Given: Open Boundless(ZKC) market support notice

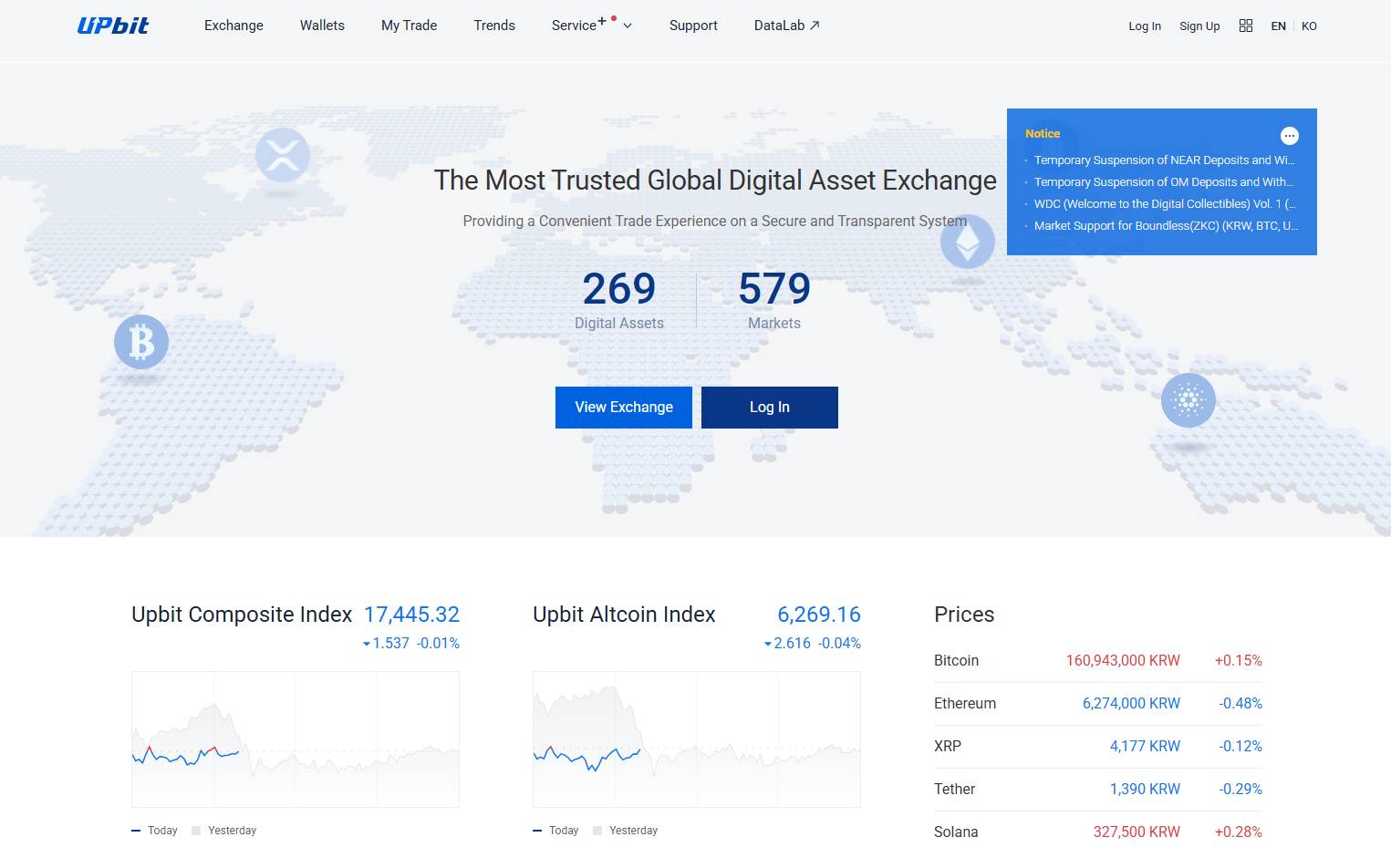Looking at the screenshot, I should click(x=1166, y=225).
